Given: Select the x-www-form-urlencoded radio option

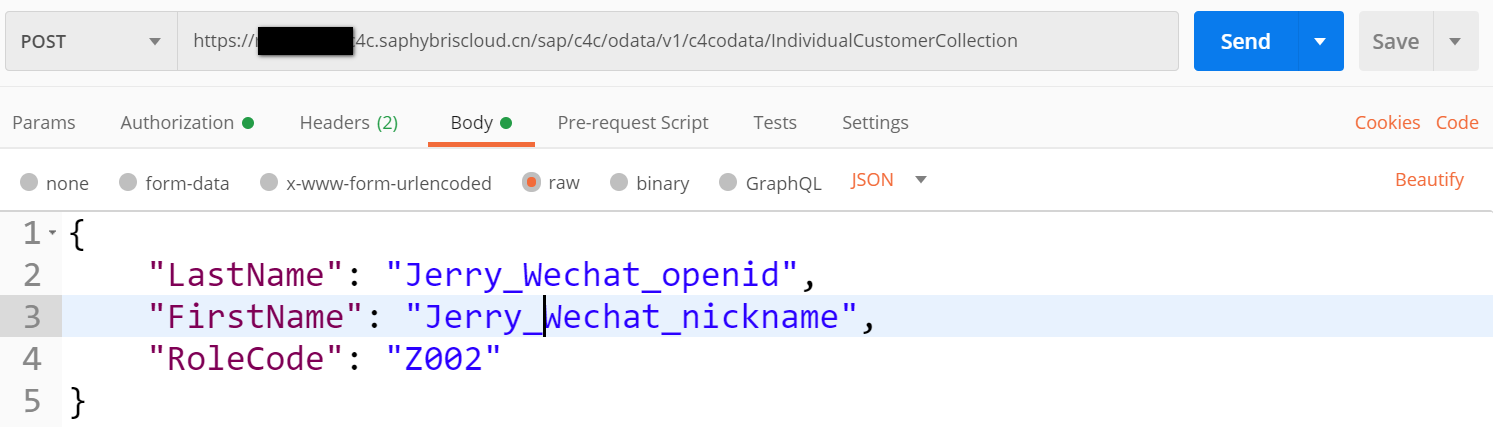Looking at the screenshot, I should (x=268, y=182).
